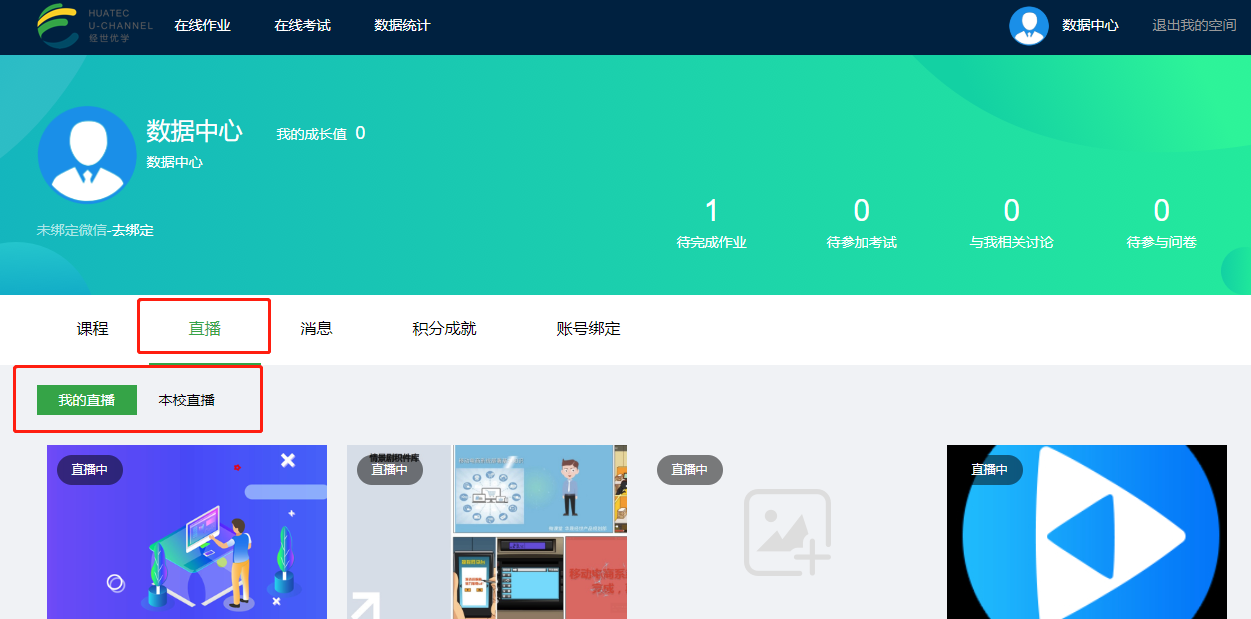The width and height of the screenshot is (1251, 619).
Task: Click the large profile avatar picture
Action: coord(86,155)
